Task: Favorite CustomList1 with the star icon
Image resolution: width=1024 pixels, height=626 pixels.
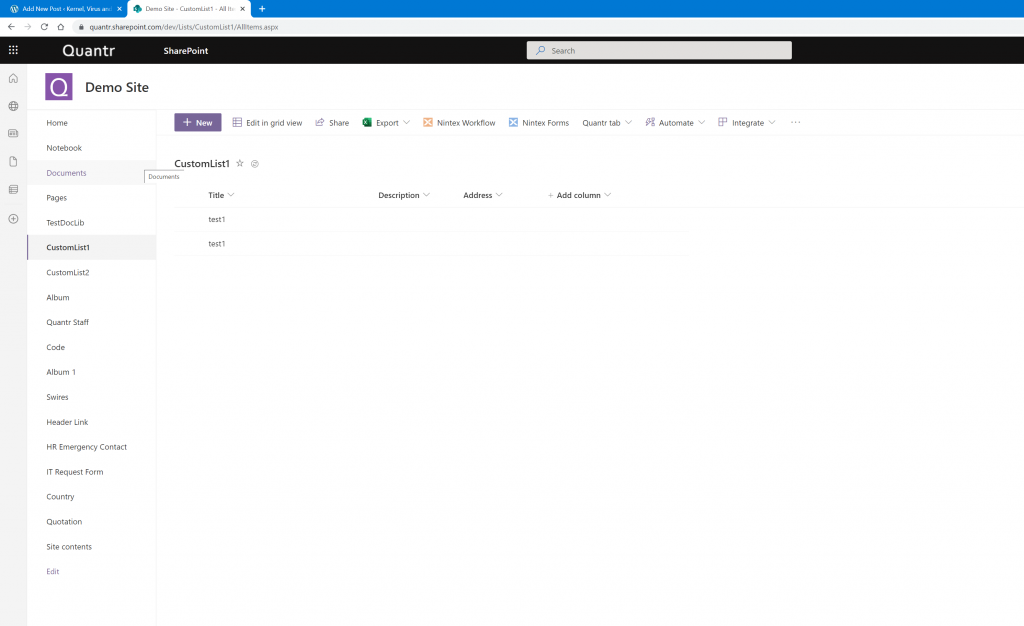Action: click(240, 163)
